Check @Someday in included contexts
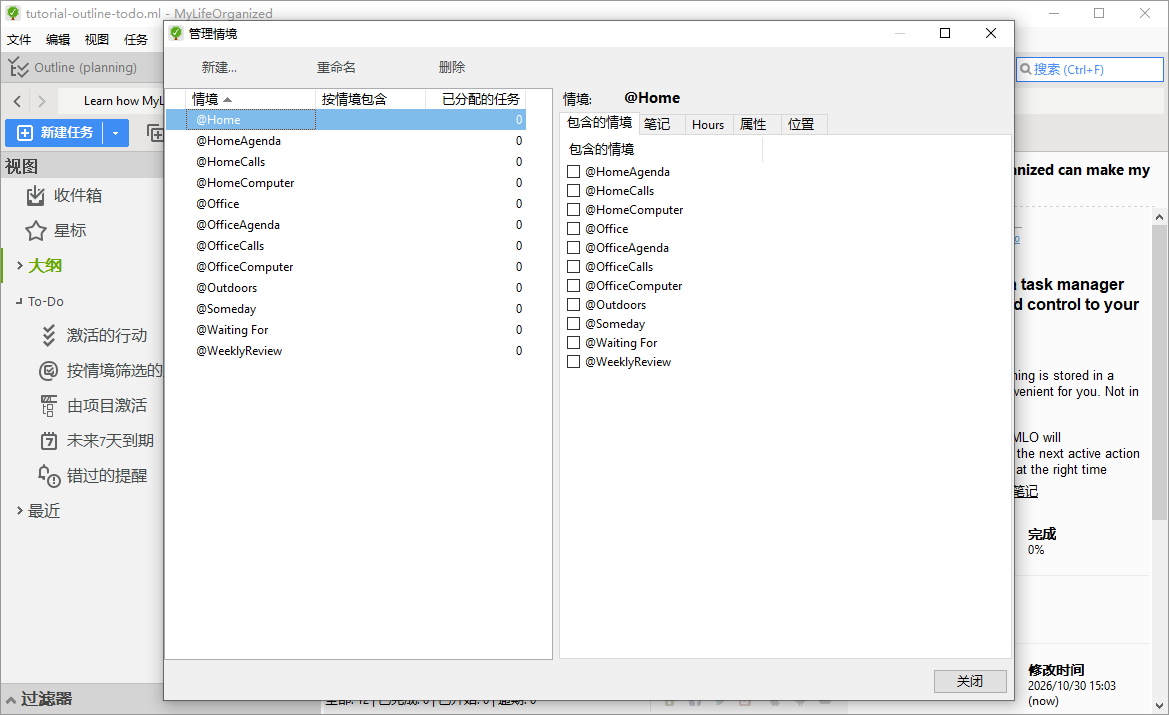 573,324
